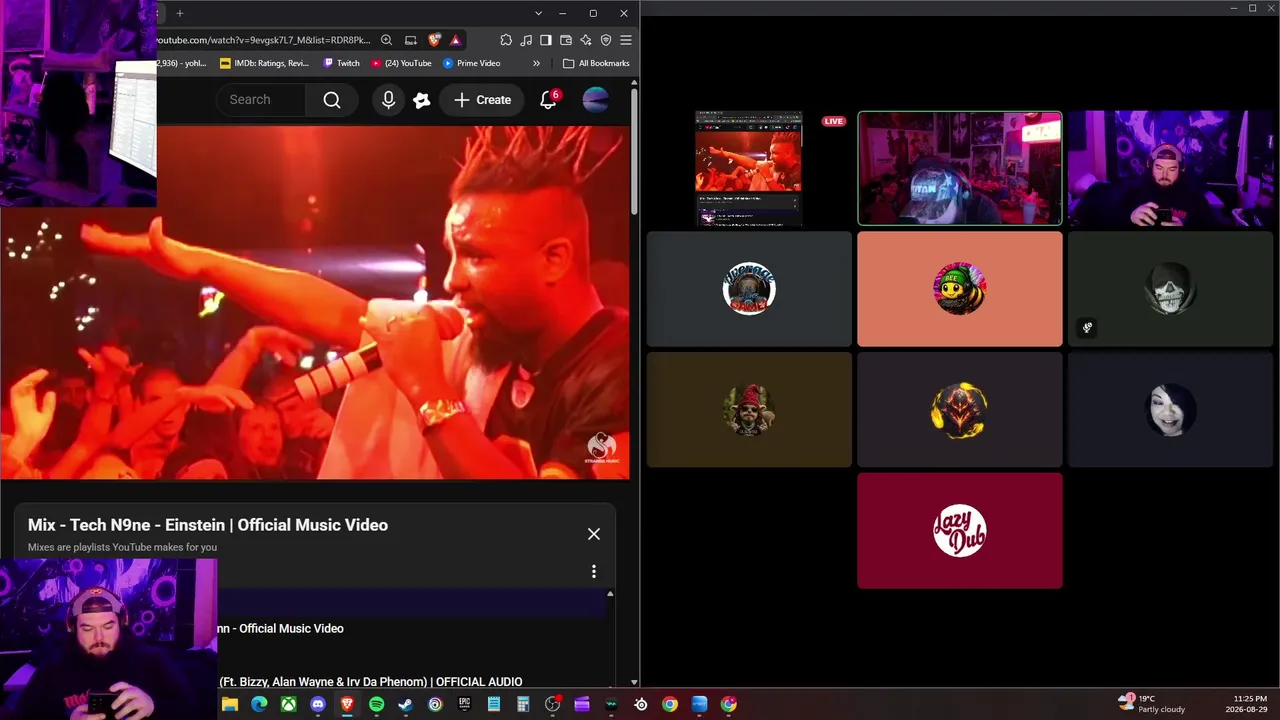The height and width of the screenshot is (720, 1280).
Task: Select the bee avatar tile
Action: [960, 289]
